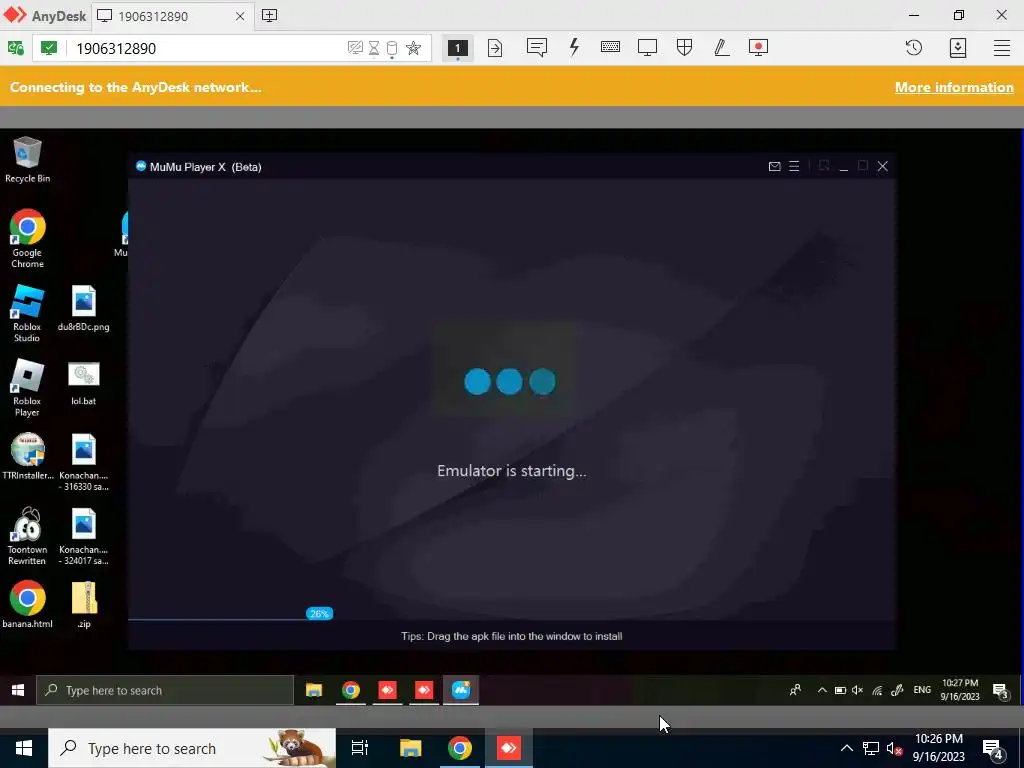Open local notification center with 4 badge
The image size is (1024, 768).
(993, 750)
